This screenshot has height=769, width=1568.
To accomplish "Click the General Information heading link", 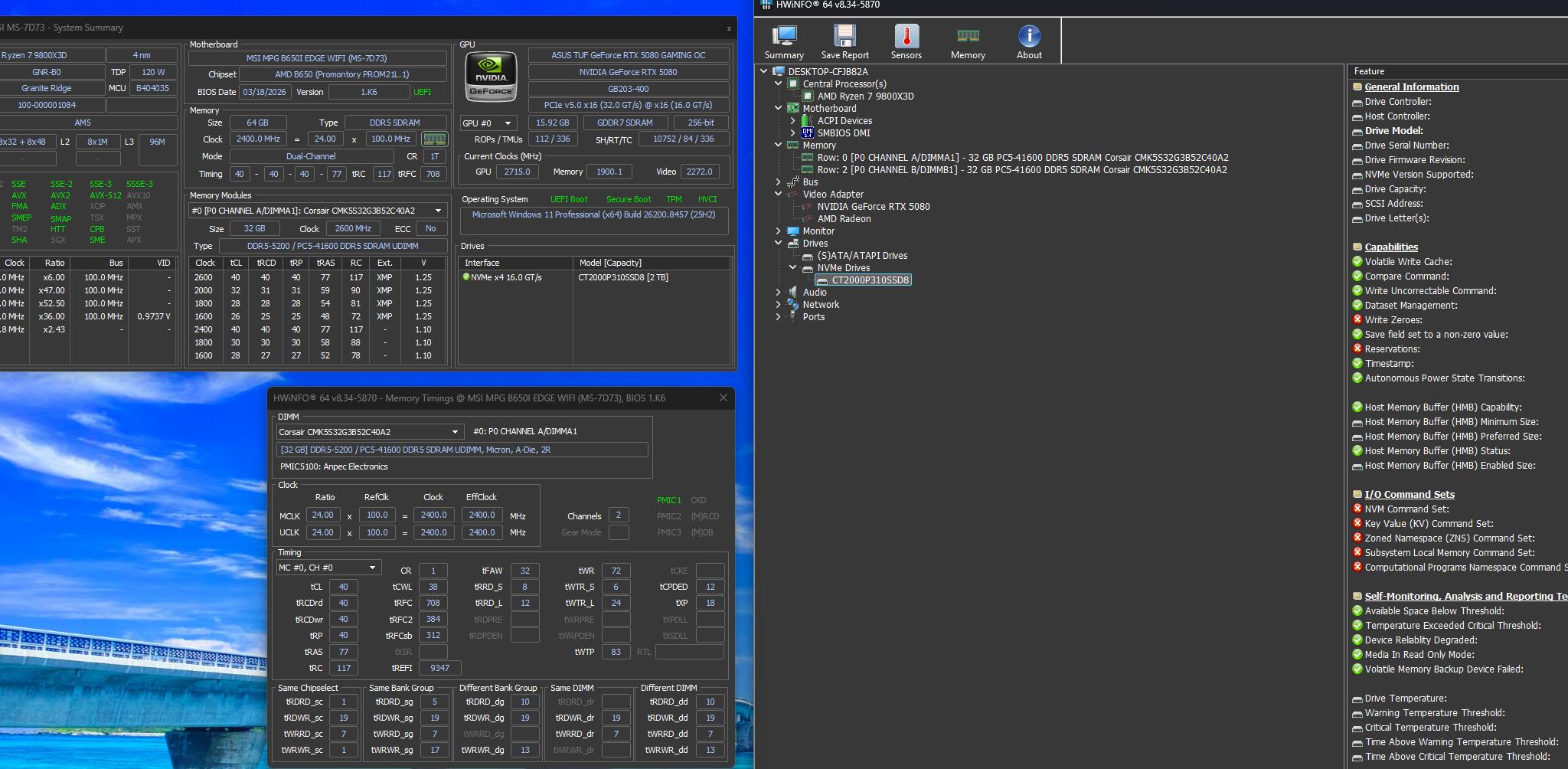I will point(1412,87).
